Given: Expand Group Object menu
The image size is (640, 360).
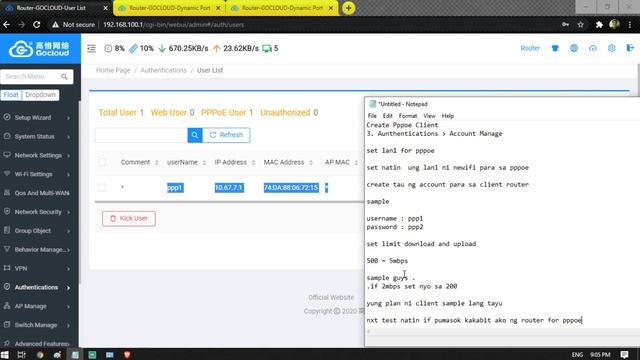Looking at the screenshot, I should click(39, 231).
